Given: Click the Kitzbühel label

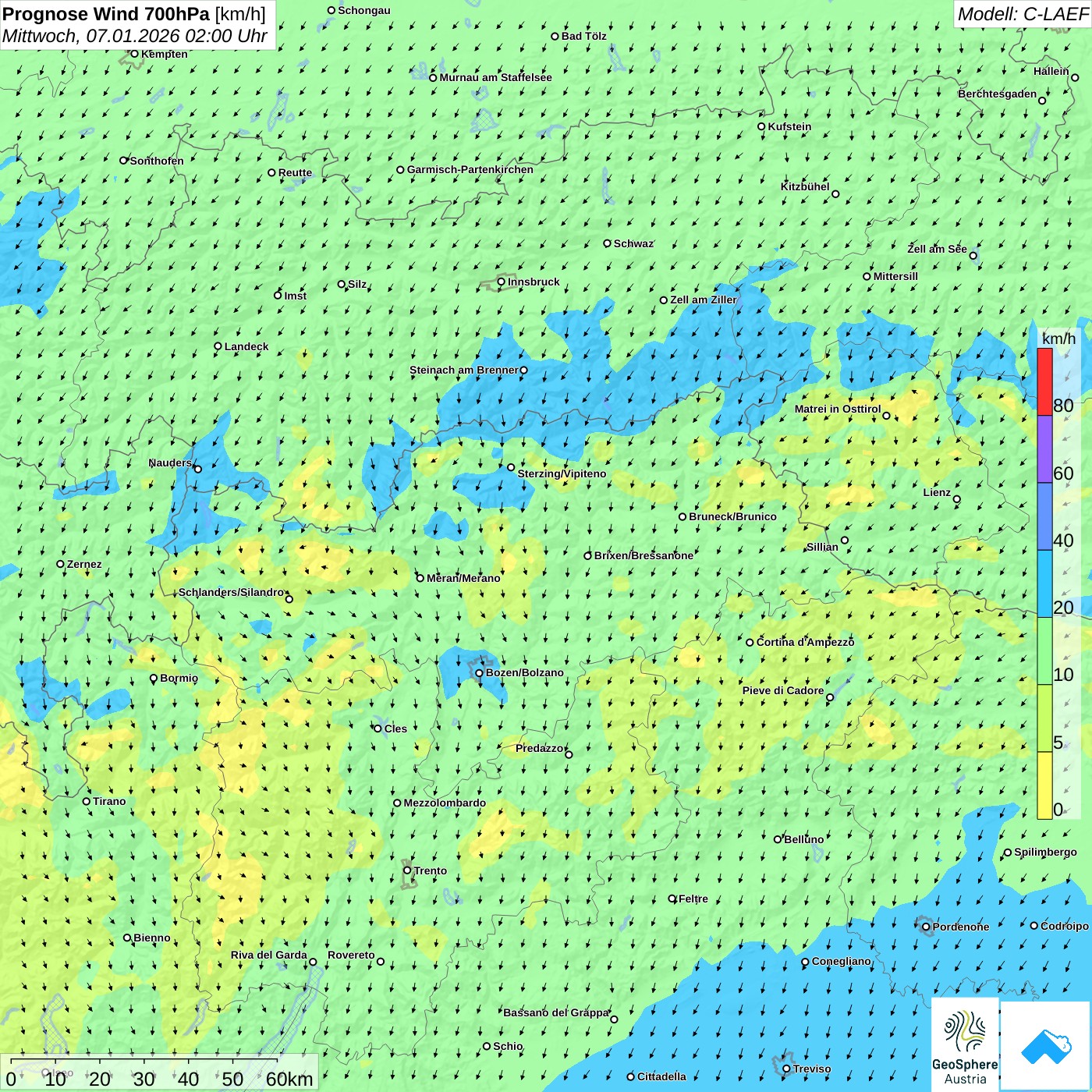Looking at the screenshot, I should click(x=805, y=186).
